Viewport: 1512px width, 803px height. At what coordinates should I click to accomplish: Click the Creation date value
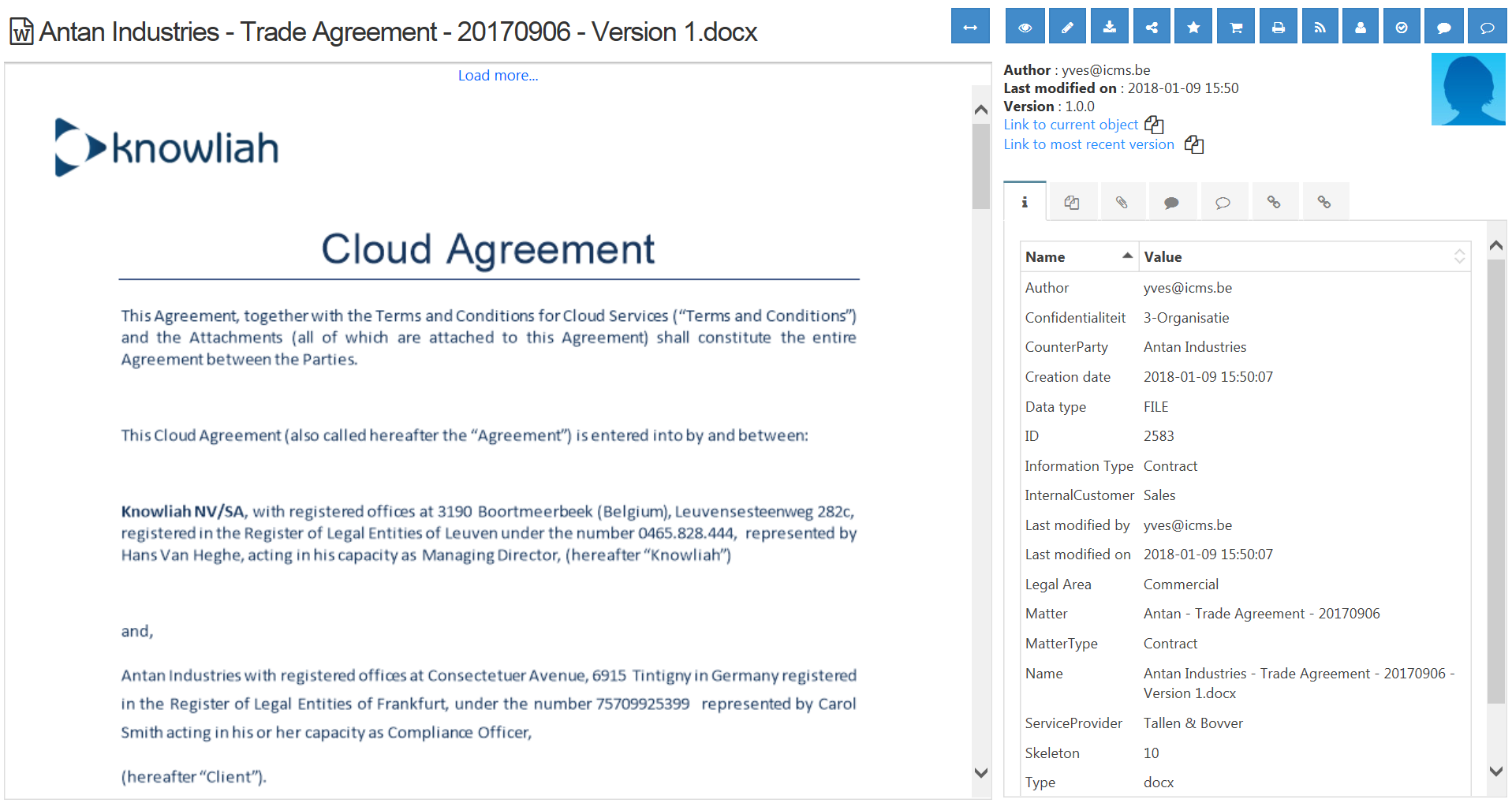[x=1208, y=377]
